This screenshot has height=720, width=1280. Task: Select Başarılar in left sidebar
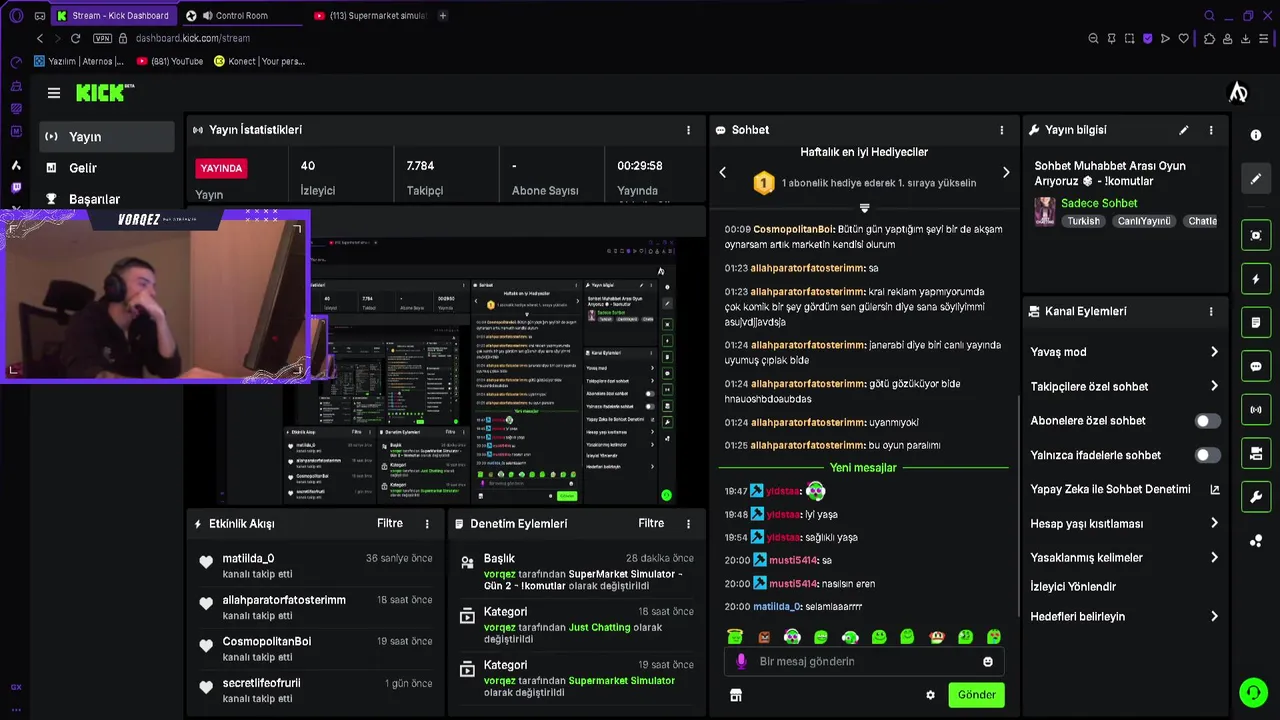pyautogui.click(x=94, y=199)
